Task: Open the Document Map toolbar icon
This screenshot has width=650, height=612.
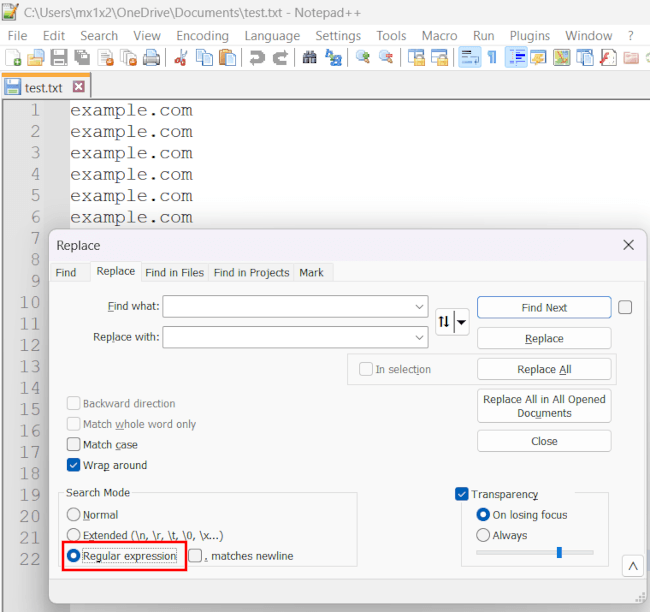Action: click(x=561, y=58)
